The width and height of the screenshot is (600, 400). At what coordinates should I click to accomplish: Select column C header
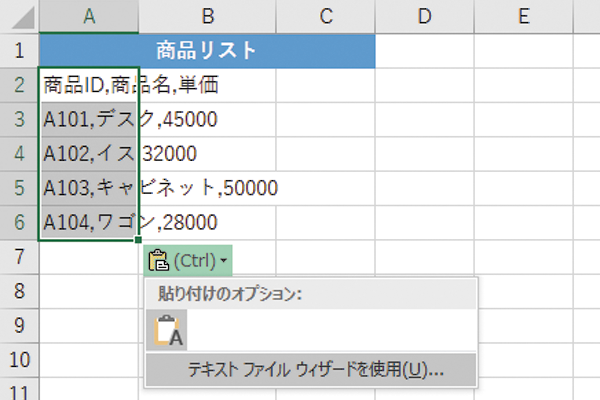[x=326, y=16]
